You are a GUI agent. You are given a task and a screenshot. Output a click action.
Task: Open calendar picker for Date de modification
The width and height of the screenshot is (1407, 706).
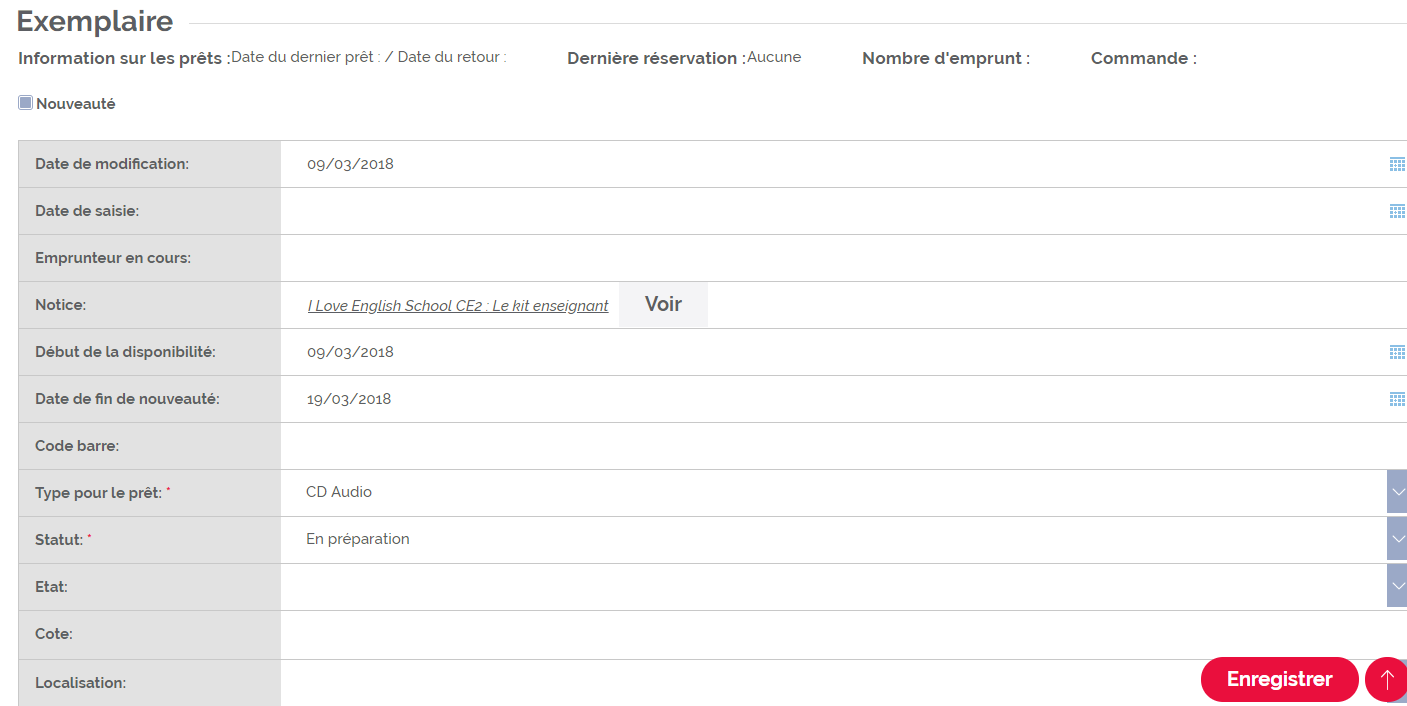click(1397, 164)
